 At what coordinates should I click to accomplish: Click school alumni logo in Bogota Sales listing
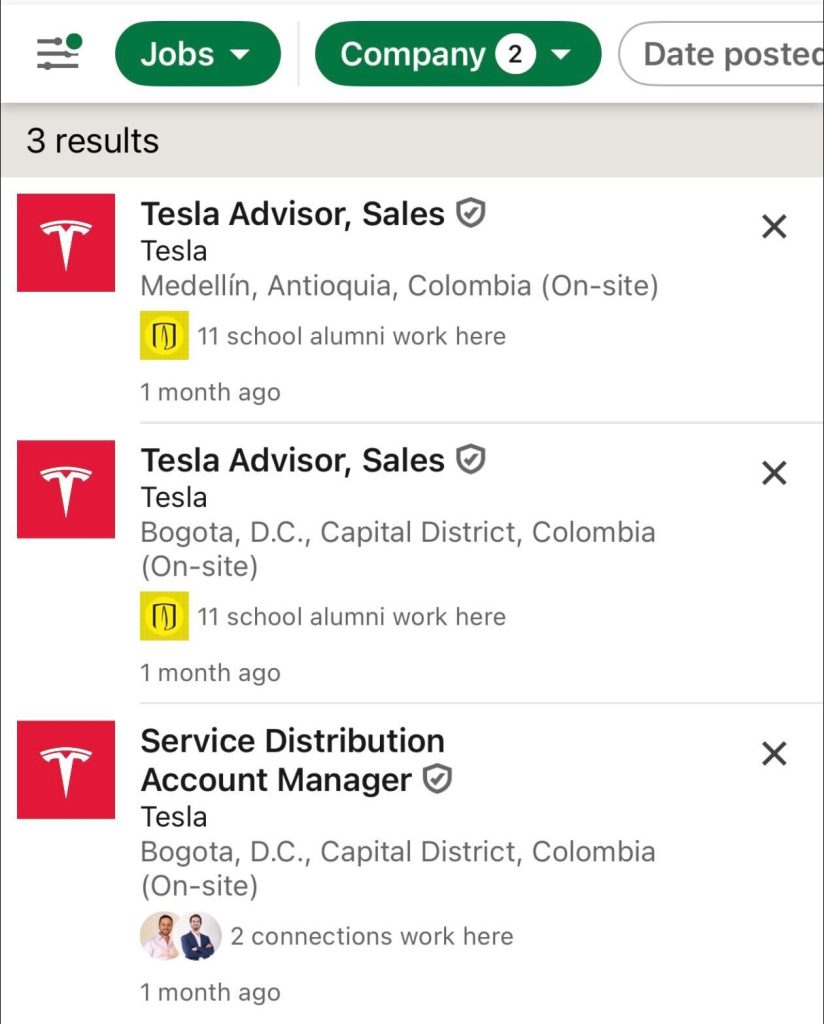click(164, 616)
